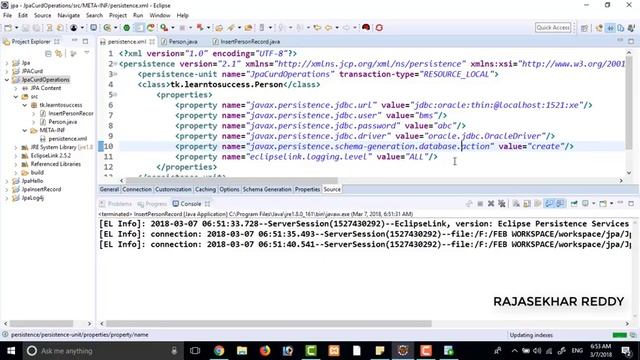Click the Updating indexes status text
Screen dimensions: 640x360
[531, 335]
